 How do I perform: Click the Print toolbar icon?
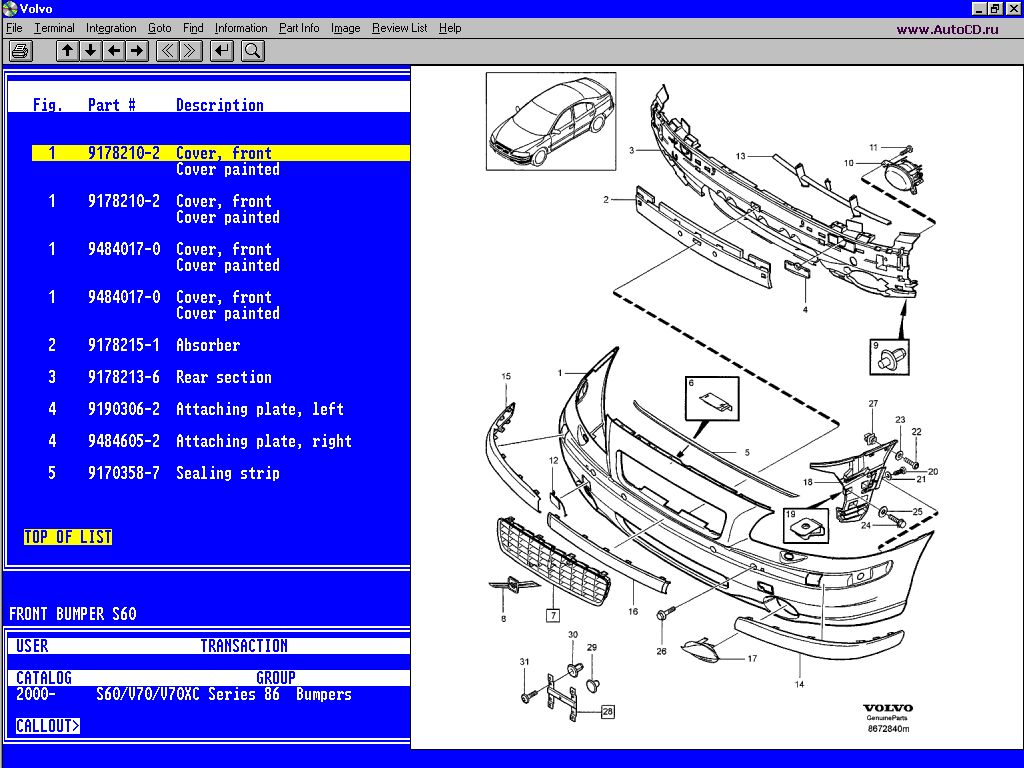tap(21, 51)
